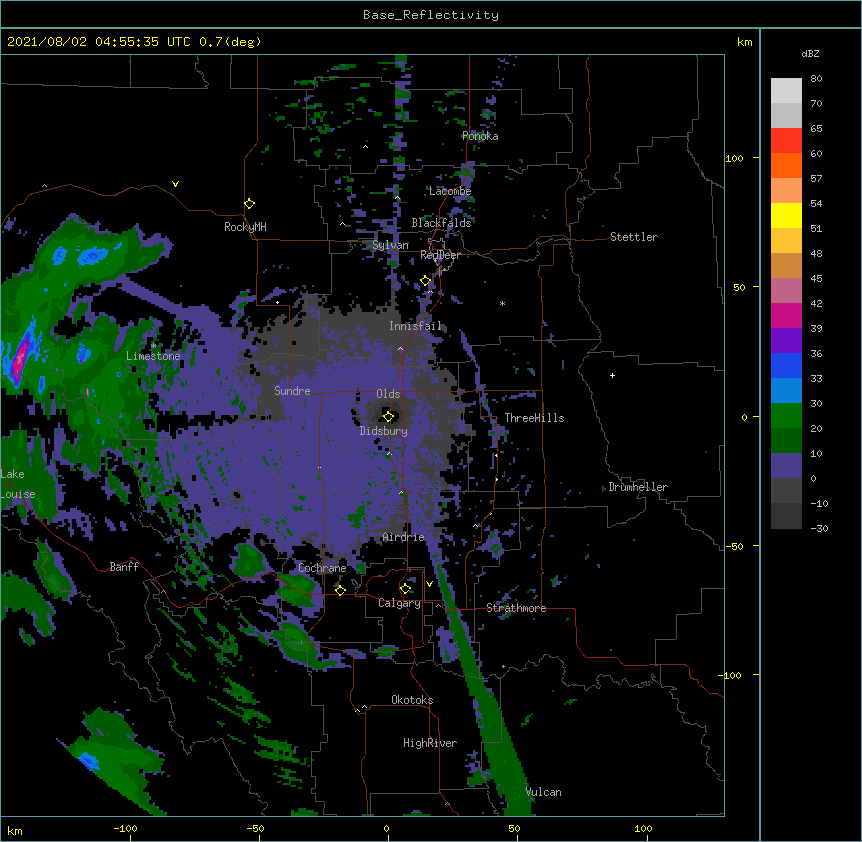
Task: Click the RedDeer city label
Action: pos(440,255)
